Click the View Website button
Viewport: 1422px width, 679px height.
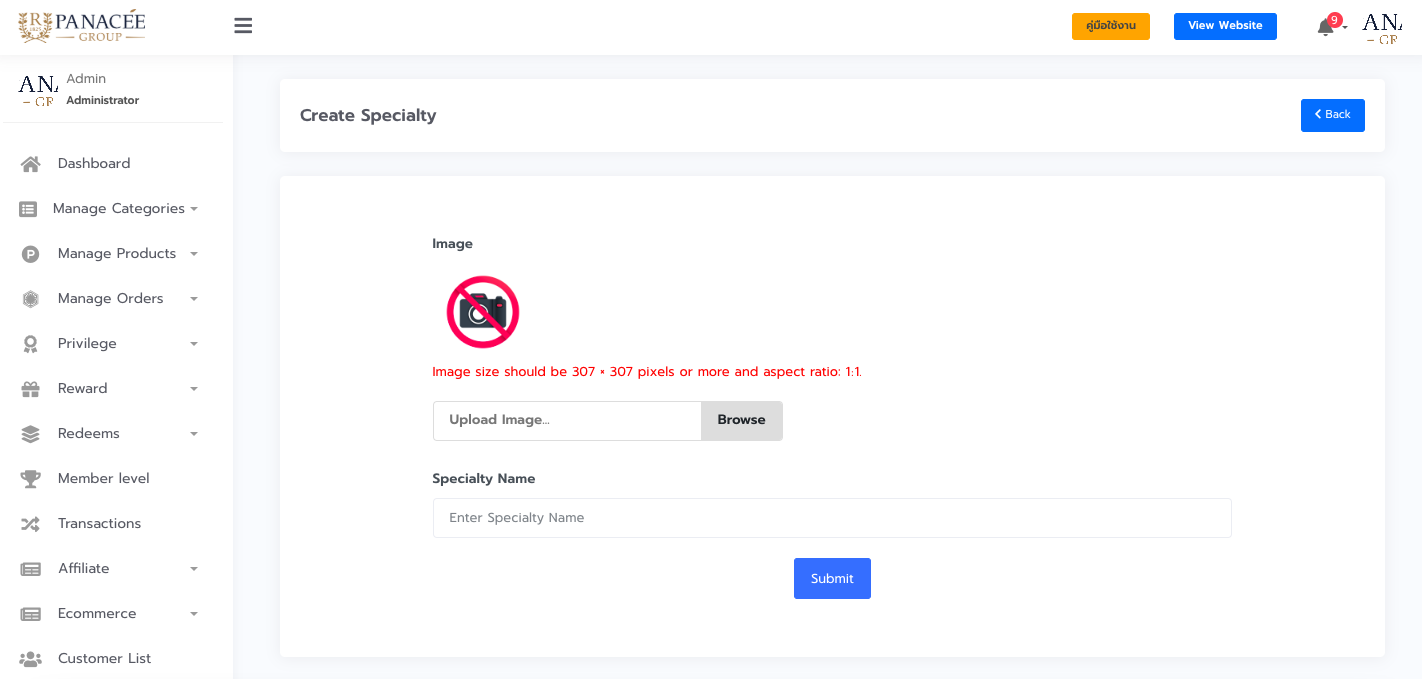point(1225,26)
